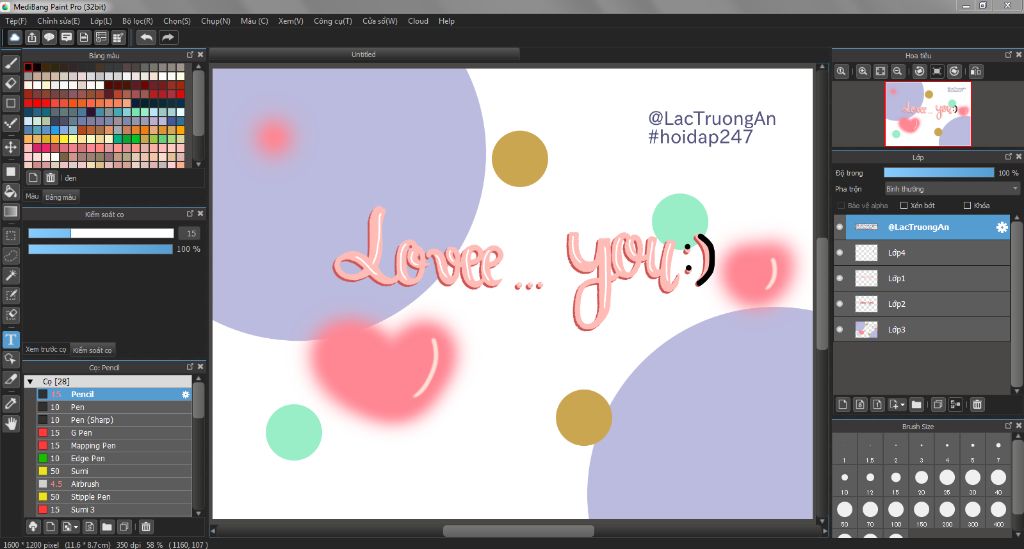Add layer folder in layer panel
Image resolution: width=1024 pixels, height=549 pixels.
pos(916,405)
